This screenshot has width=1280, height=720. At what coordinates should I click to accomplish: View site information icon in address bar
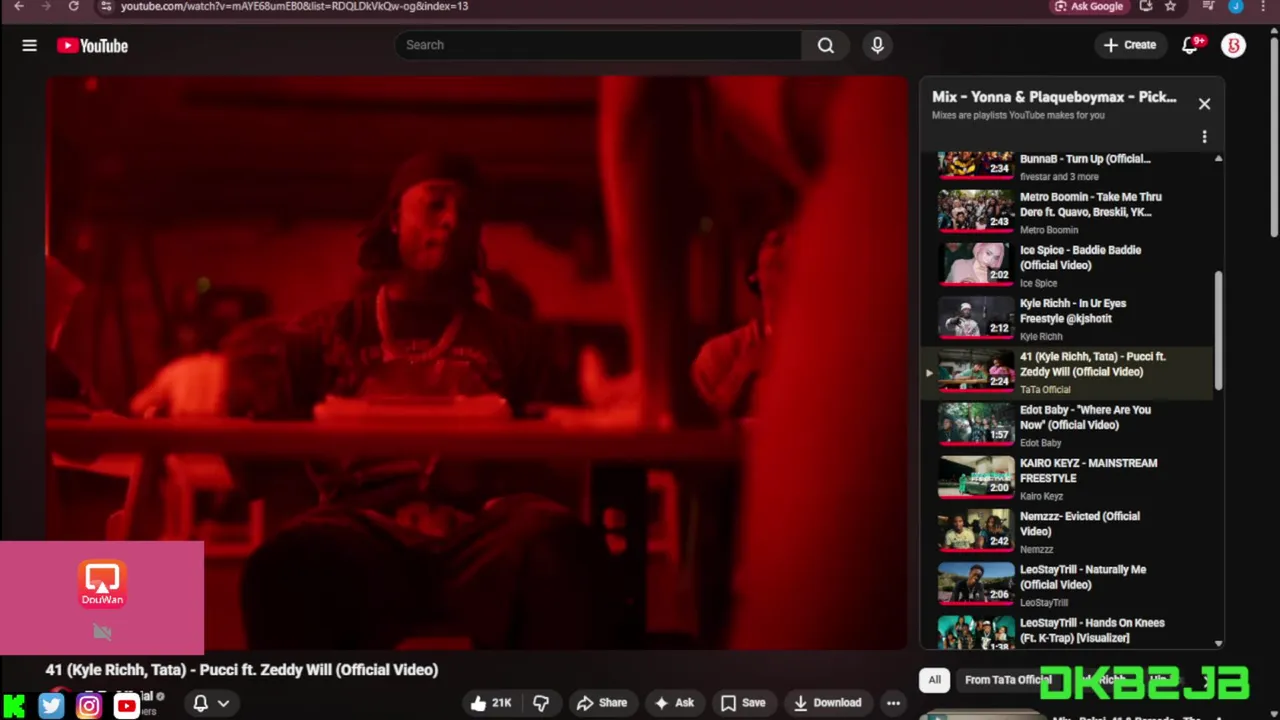(x=106, y=6)
